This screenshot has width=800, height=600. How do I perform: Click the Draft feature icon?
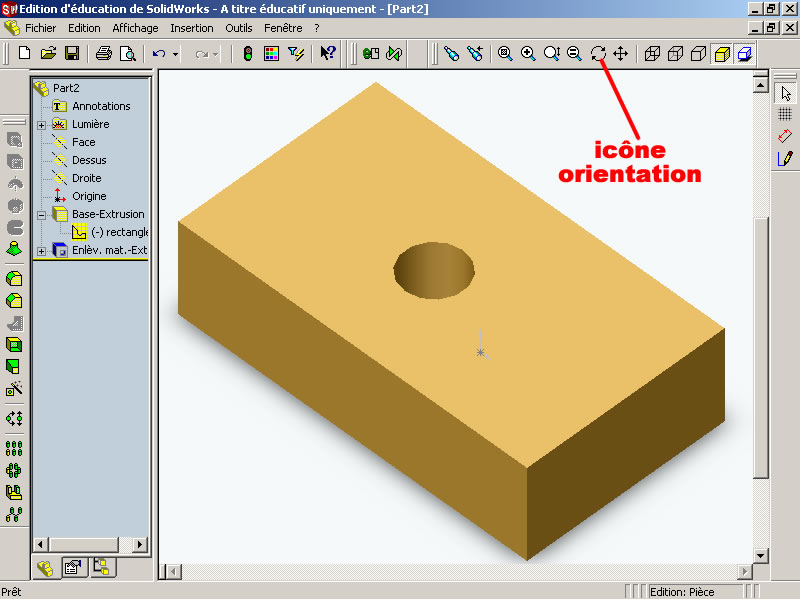(14, 366)
